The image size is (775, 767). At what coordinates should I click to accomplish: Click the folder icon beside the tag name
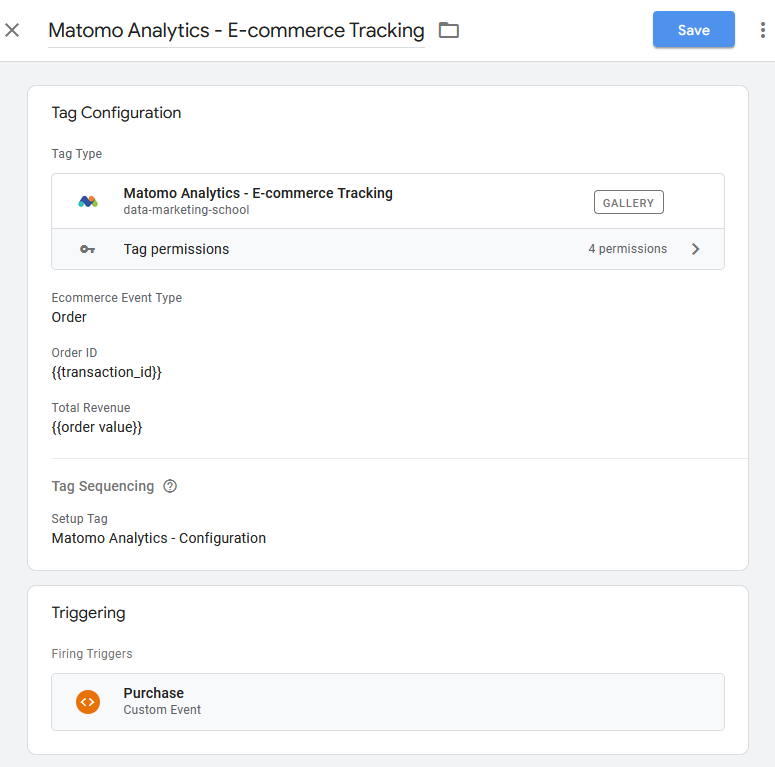(x=449, y=30)
